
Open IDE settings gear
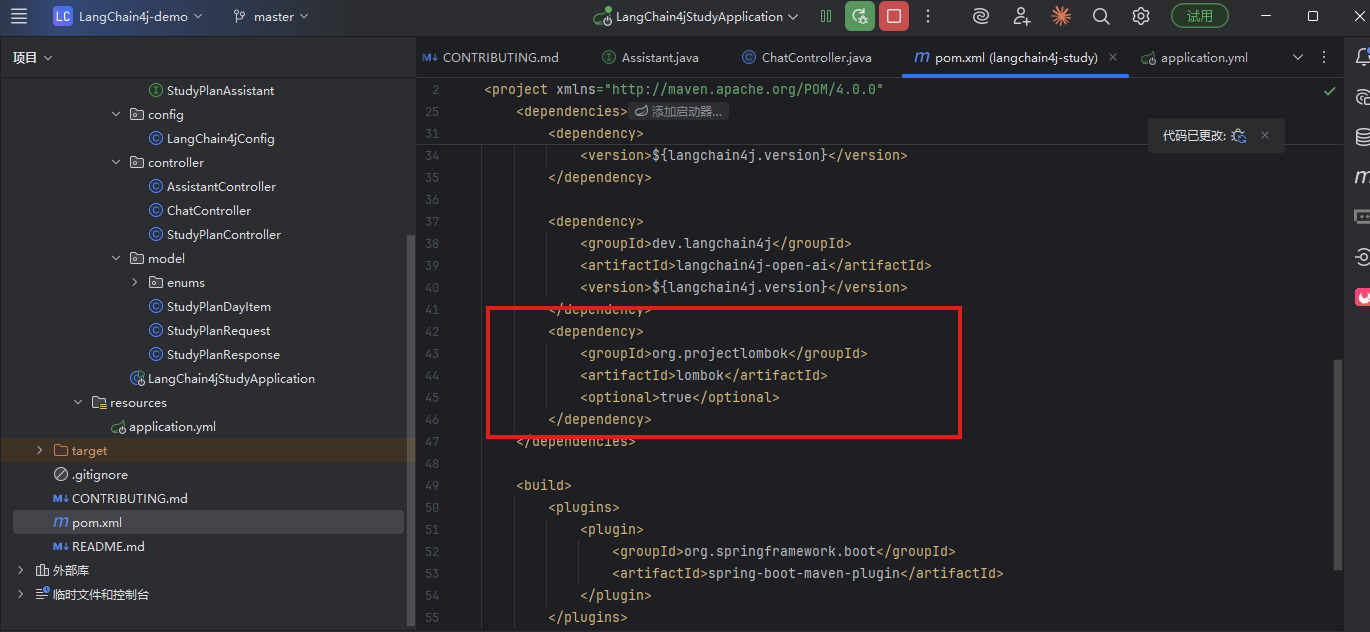[x=1141, y=16]
